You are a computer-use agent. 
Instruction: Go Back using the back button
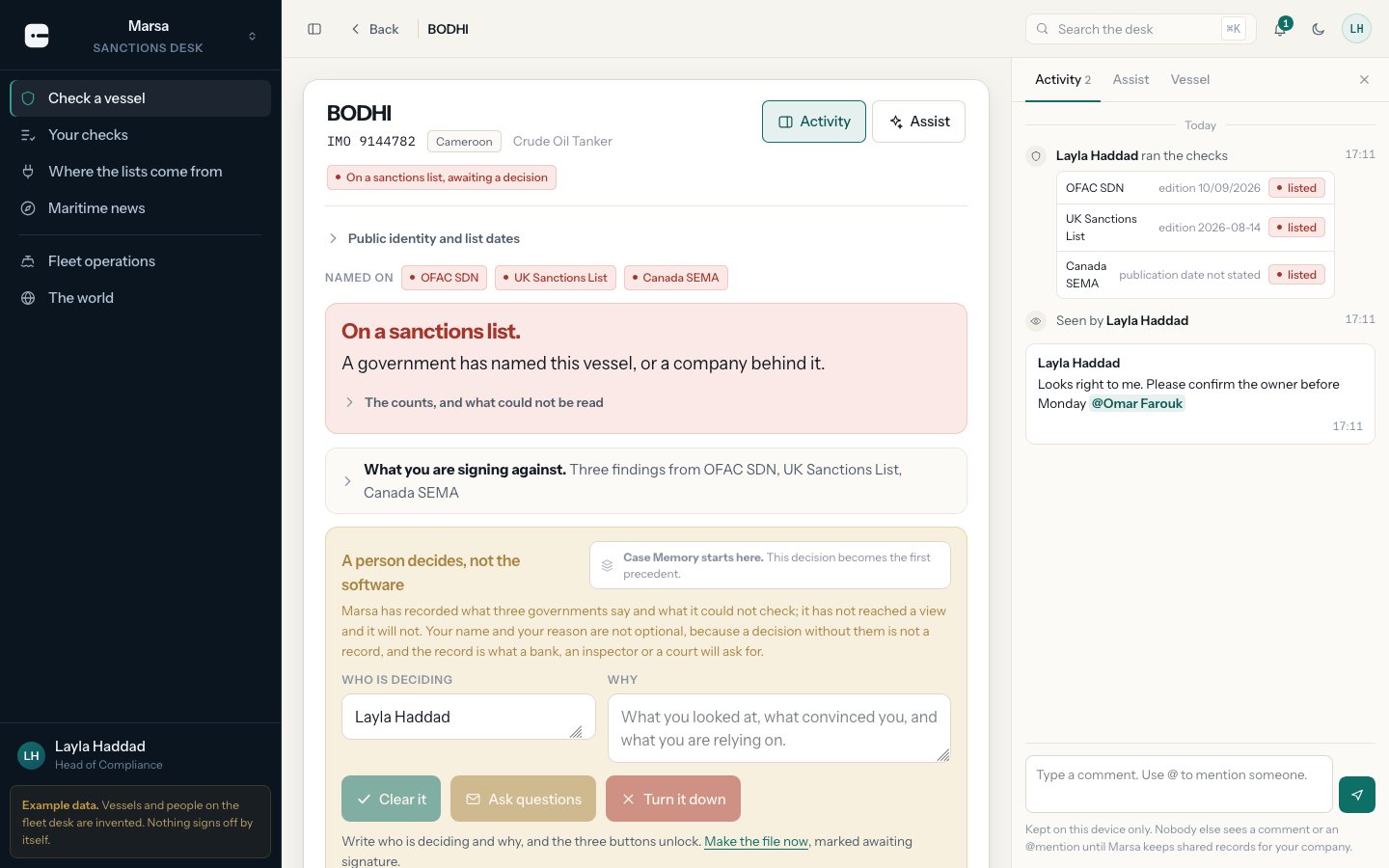(375, 29)
